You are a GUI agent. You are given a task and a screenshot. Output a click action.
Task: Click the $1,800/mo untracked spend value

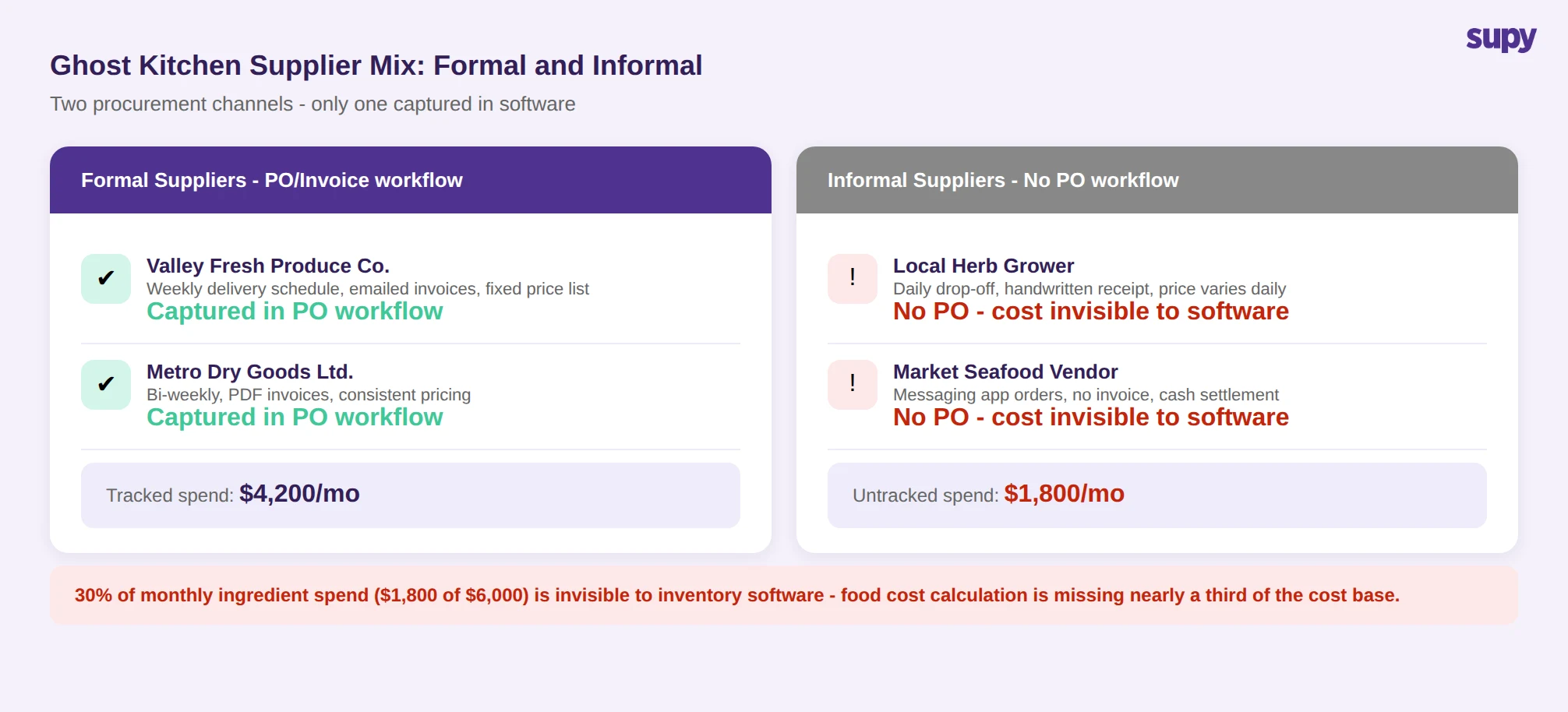1065,493
